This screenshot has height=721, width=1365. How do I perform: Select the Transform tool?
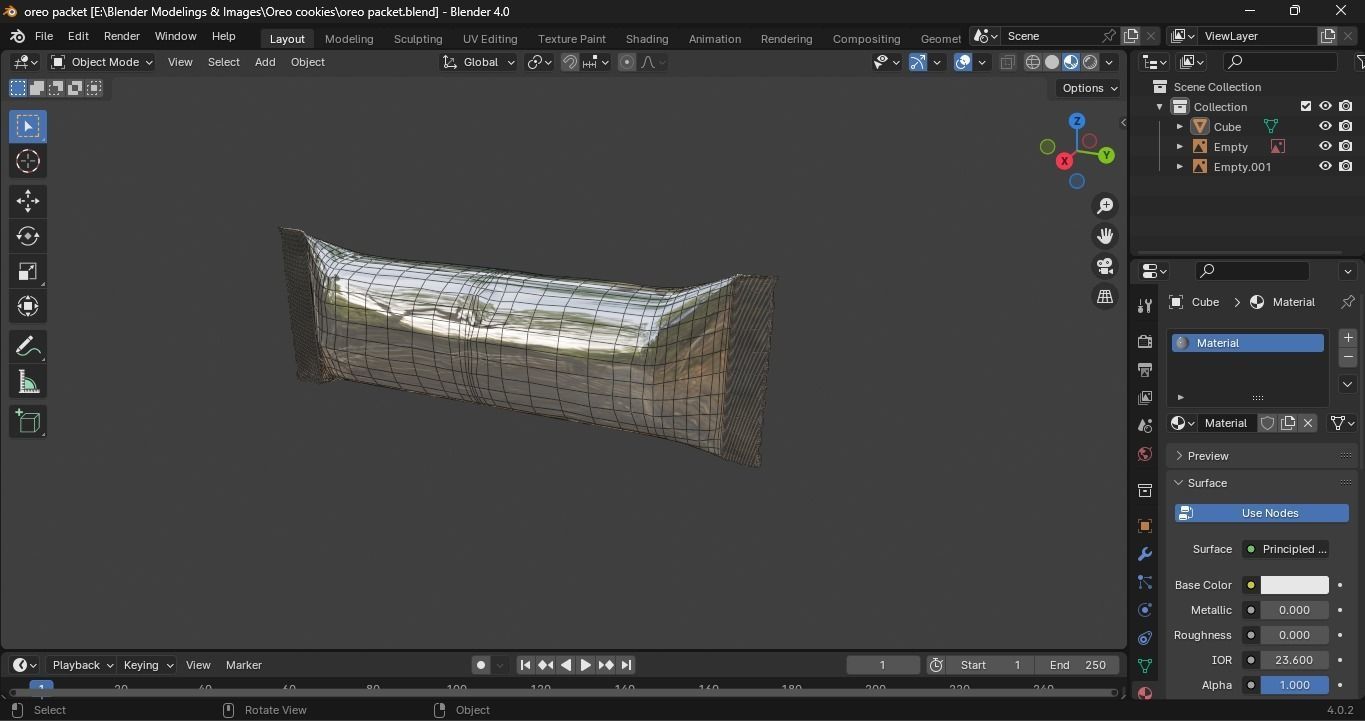[x=28, y=306]
